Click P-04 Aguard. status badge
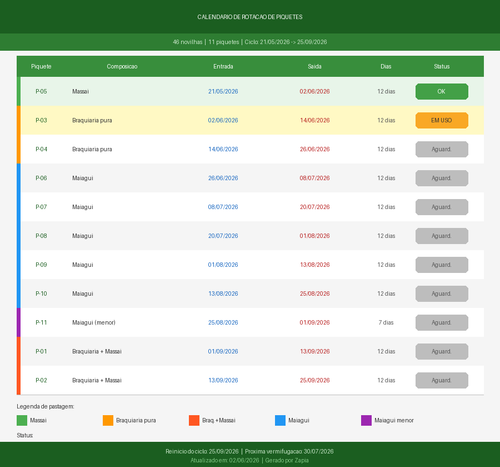This screenshot has width=500, height=467. coord(442,149)
